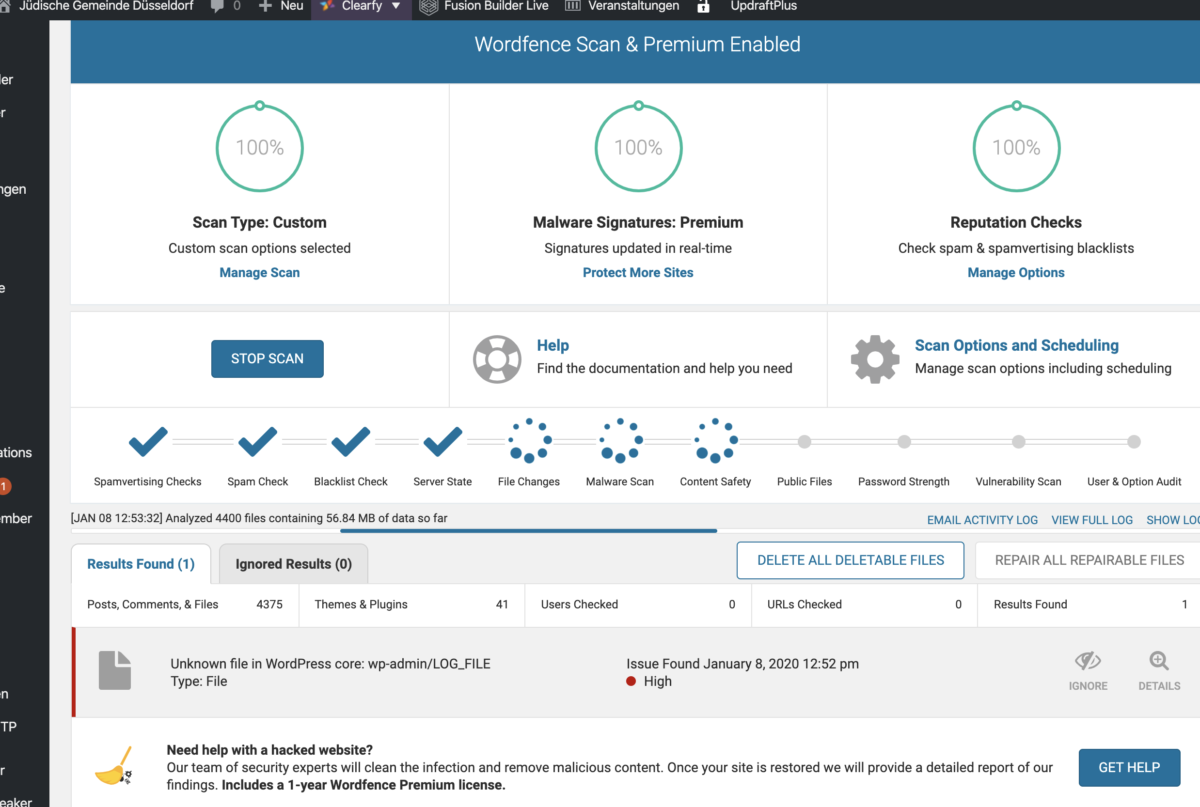
Task: Click Delete All Deletable Files button
Action: (x=850, y=560)
